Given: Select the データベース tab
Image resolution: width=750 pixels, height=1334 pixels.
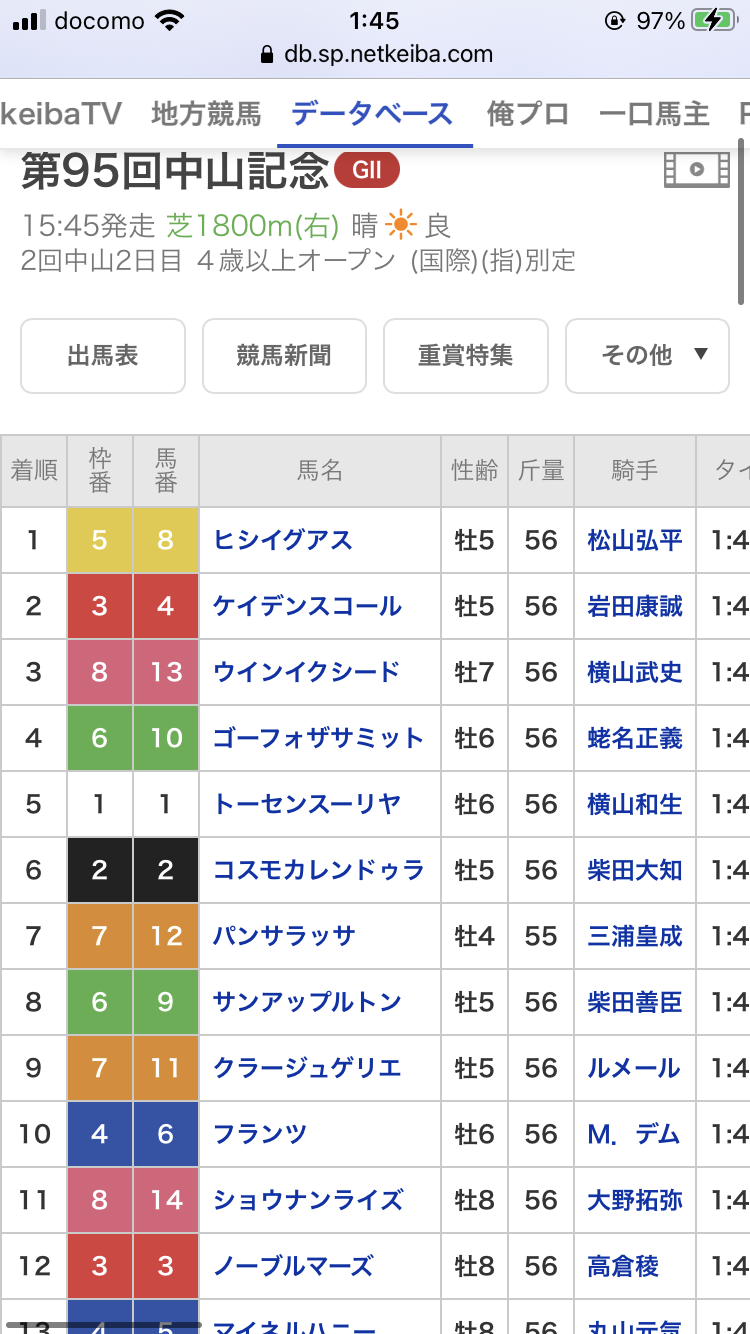Looking at the screenshot, I should pyautogui.click(x=373, y=114).
